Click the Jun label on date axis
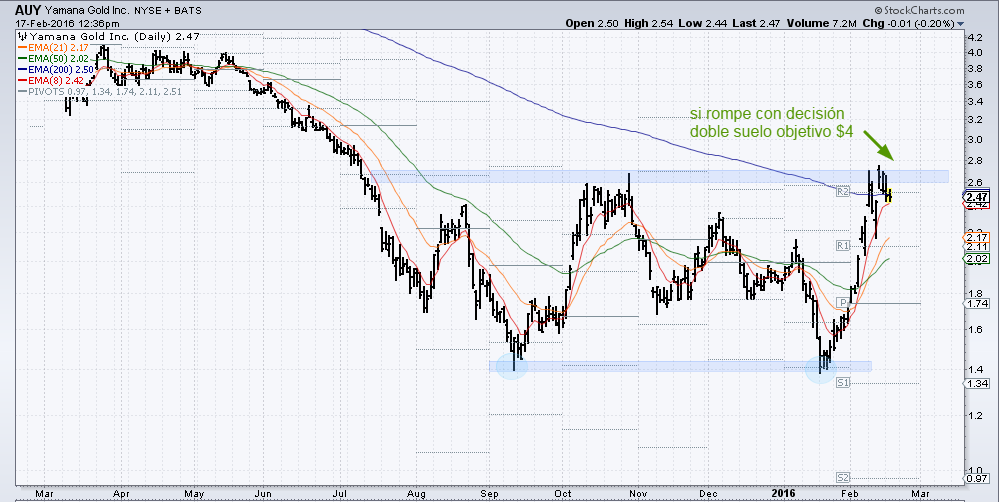Image resolution: width=999 pixels, height=502 pixels. [262, 494]
